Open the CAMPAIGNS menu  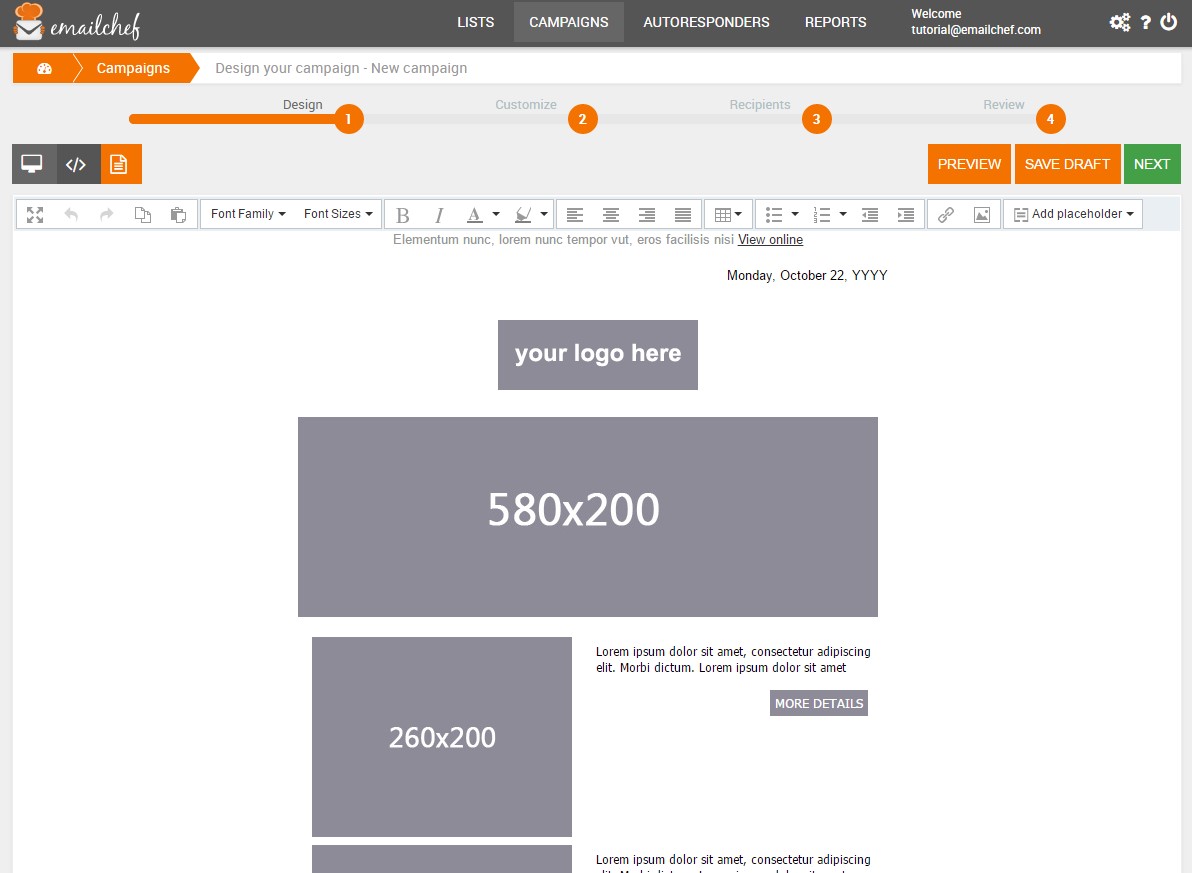click(569, 22)
